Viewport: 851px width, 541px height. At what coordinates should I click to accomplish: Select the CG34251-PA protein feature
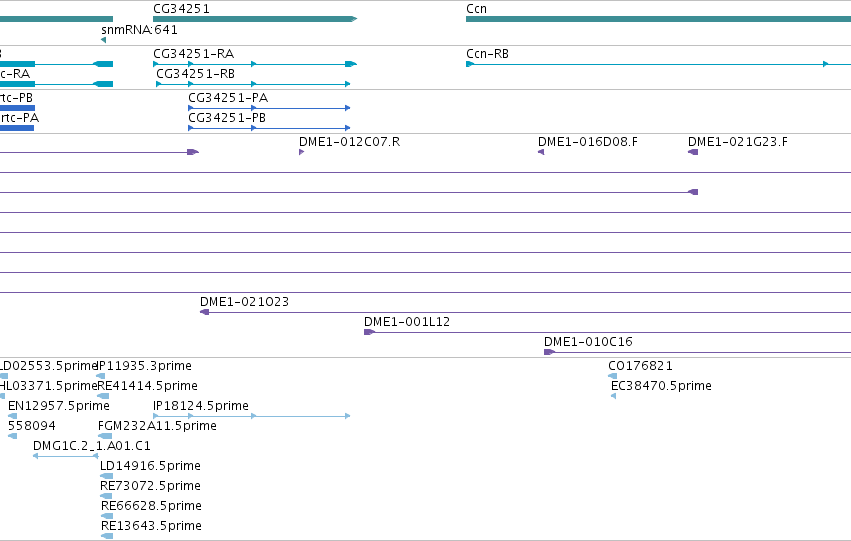[x=269, y=108]
